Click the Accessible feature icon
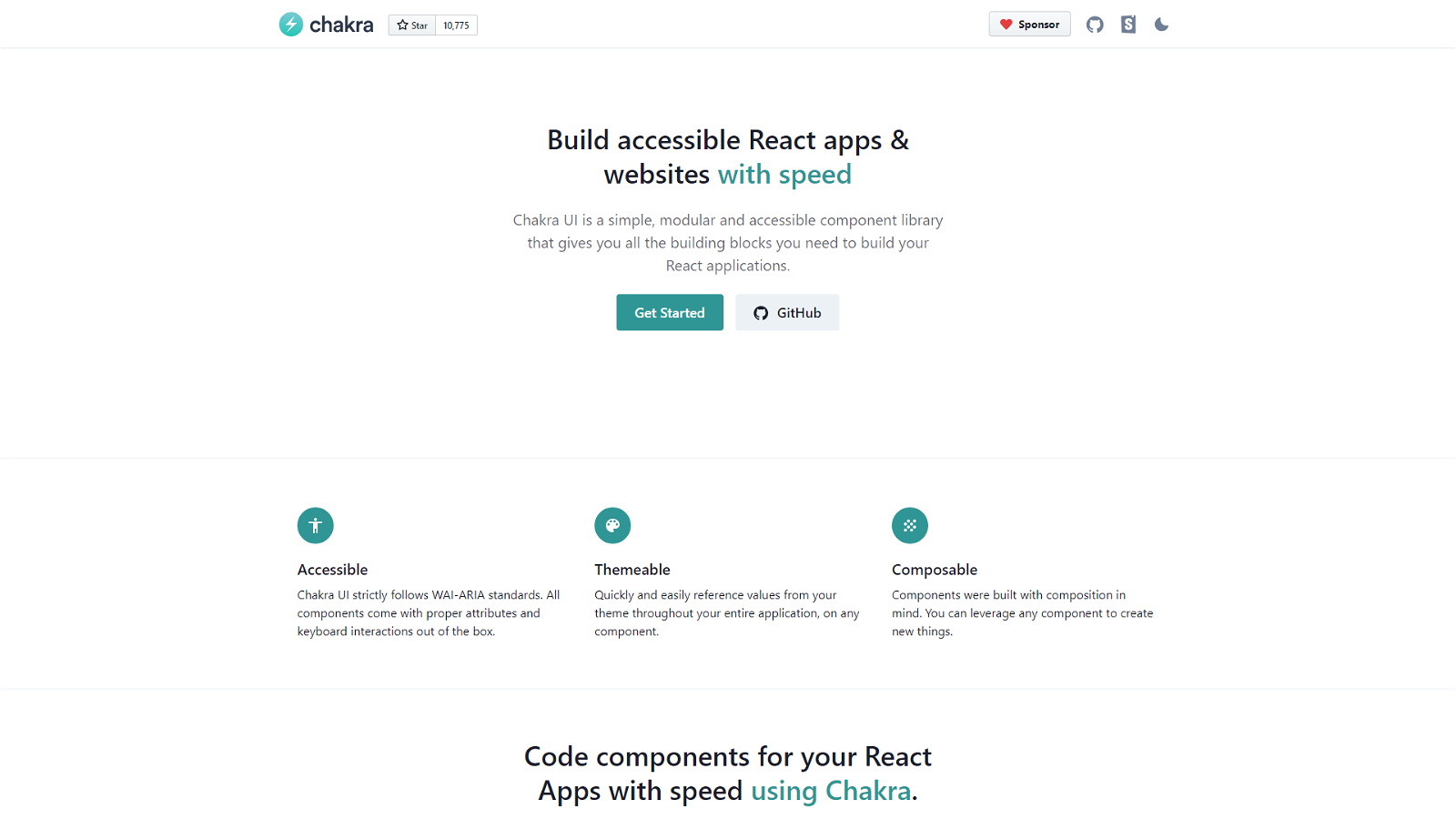Viewport: 1456px width, 819px height. (316, 525)
